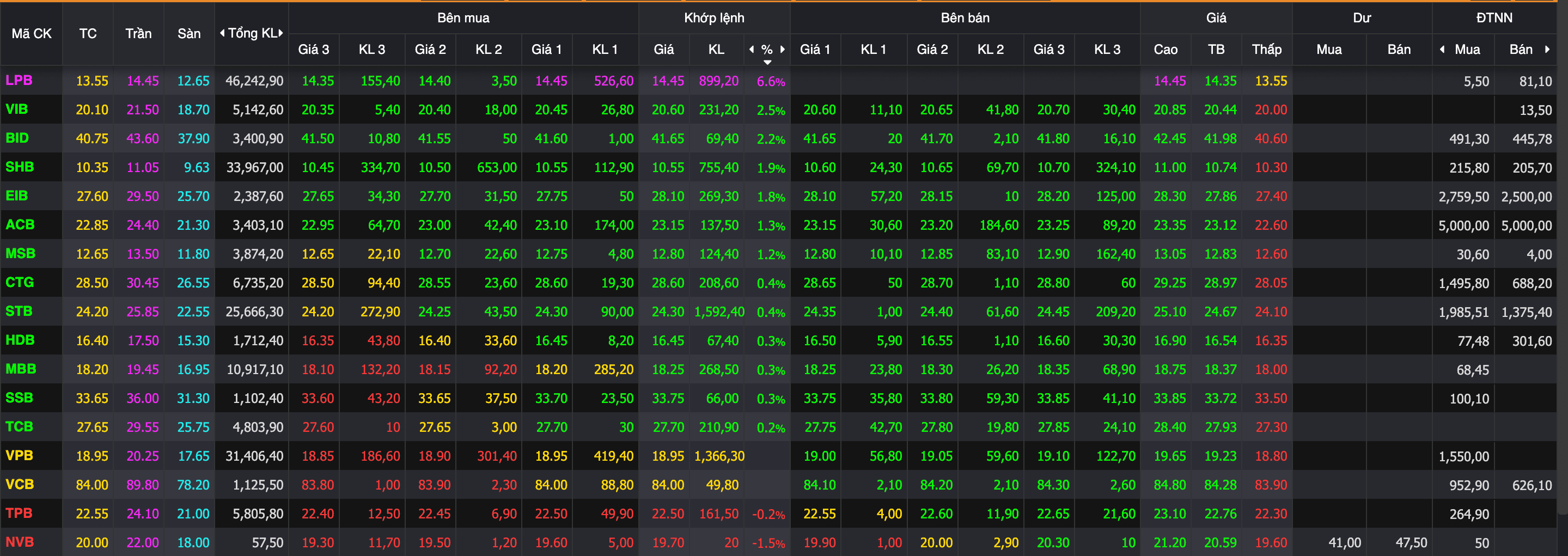Open VPB stock symbol
This screenshot has height=556, width=1568.
(x=20, y=456)
